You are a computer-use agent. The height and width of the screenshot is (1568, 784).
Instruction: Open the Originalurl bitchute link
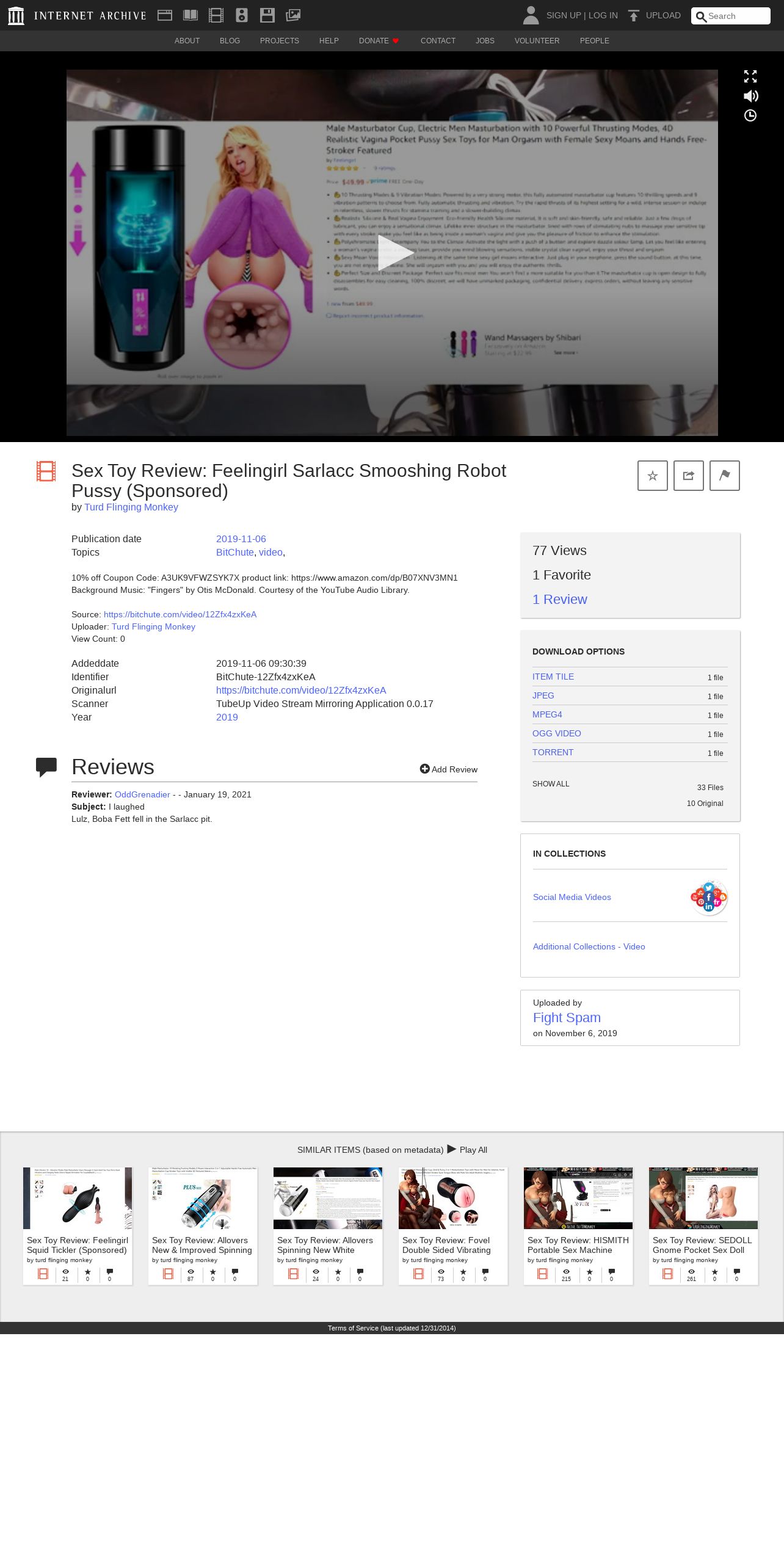click(301, 690)
